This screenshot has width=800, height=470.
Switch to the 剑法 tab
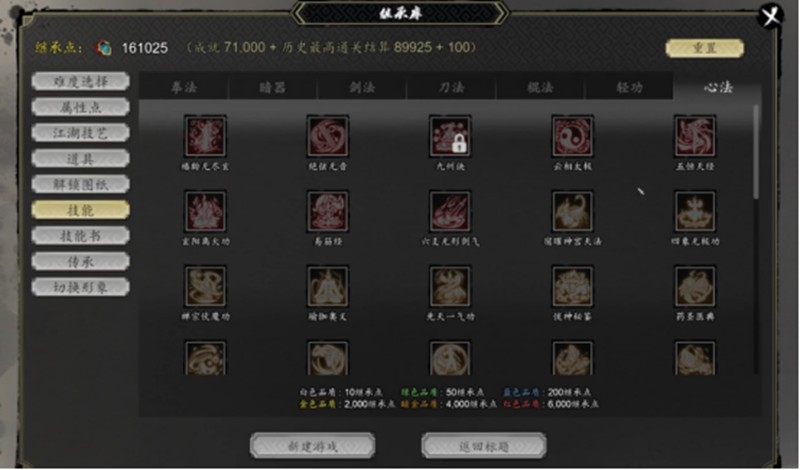tap(362, 87)
